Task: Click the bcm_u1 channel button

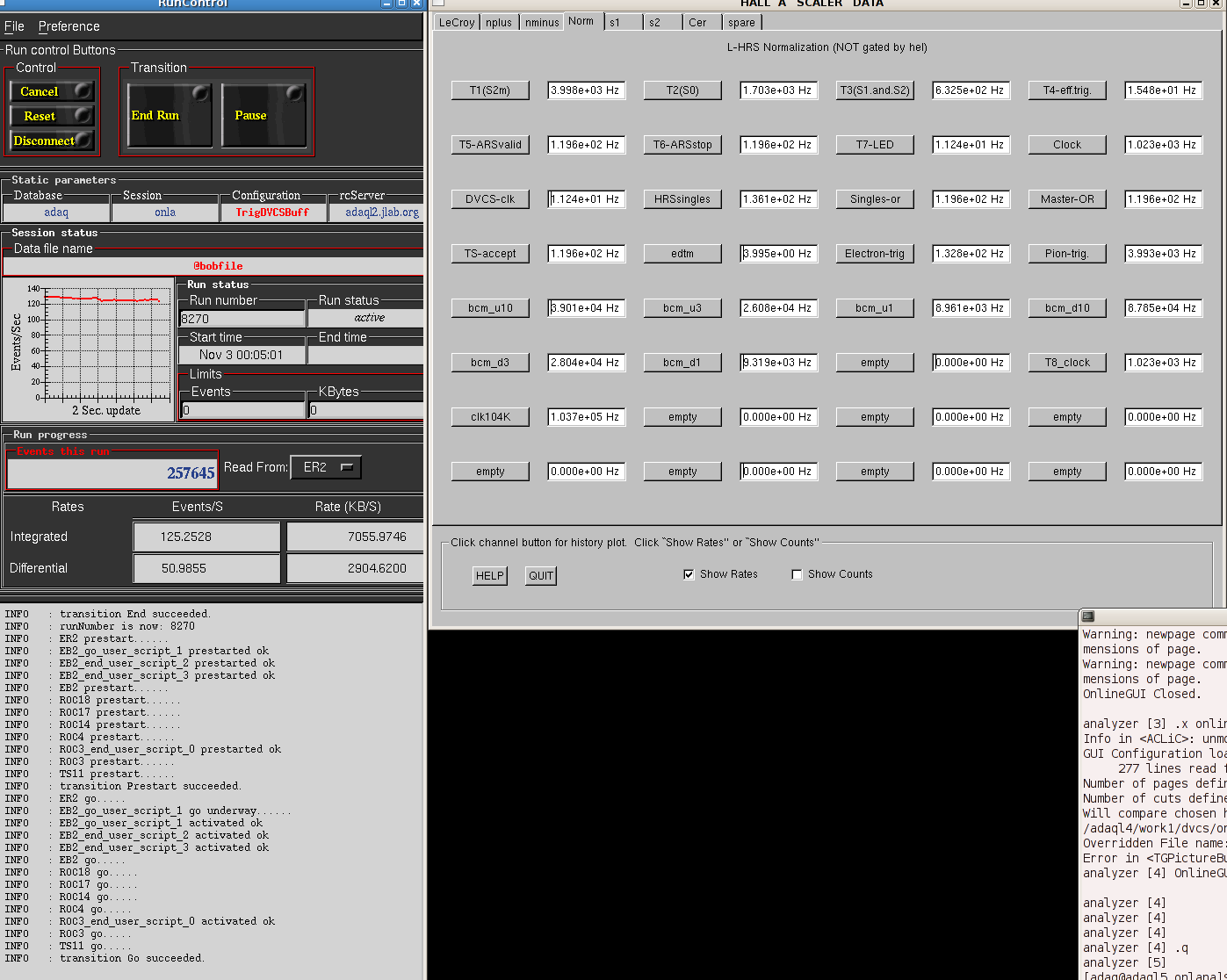Action: pyautogui.click(x=875, y=308)
